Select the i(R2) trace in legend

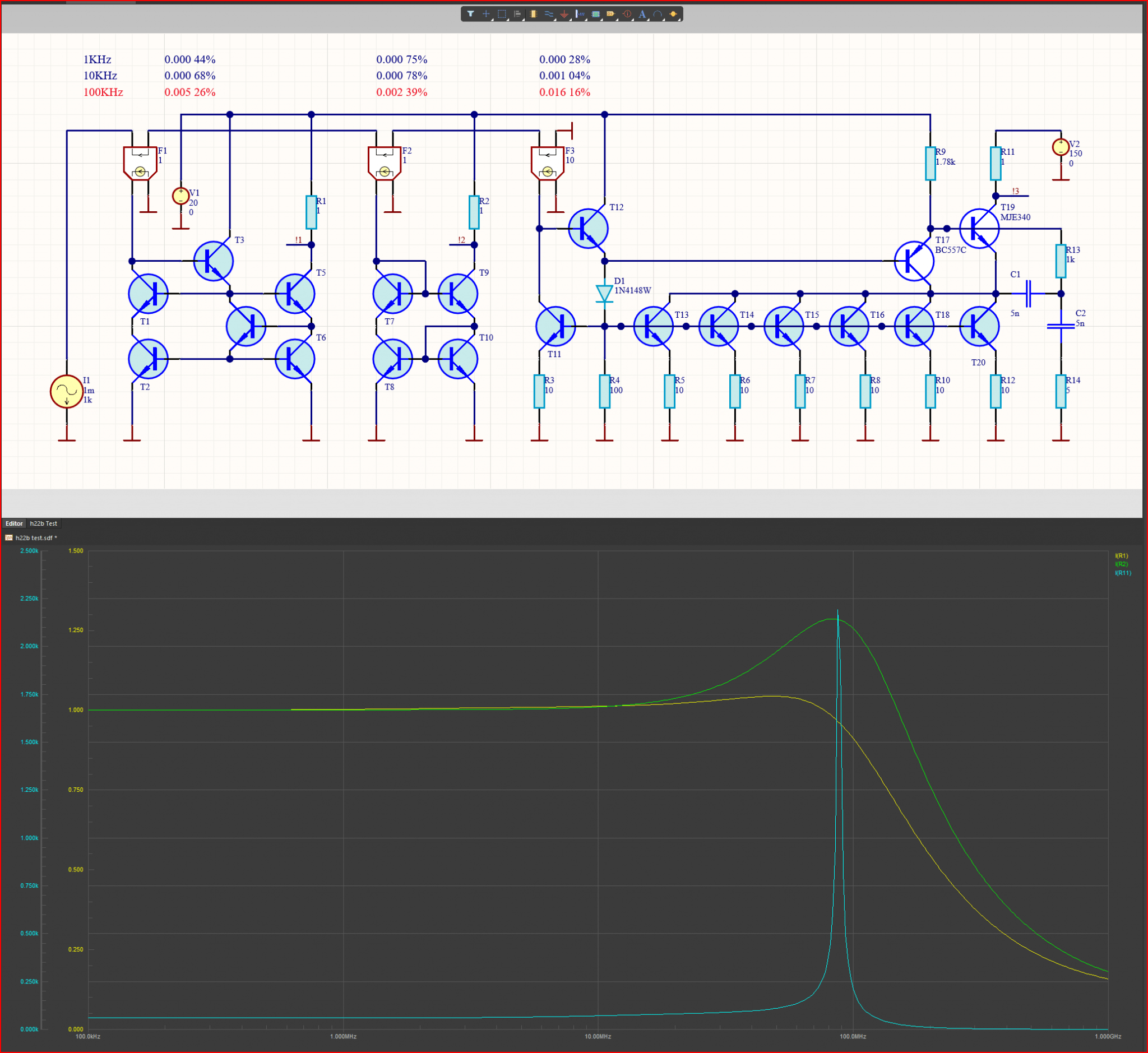1121,564
